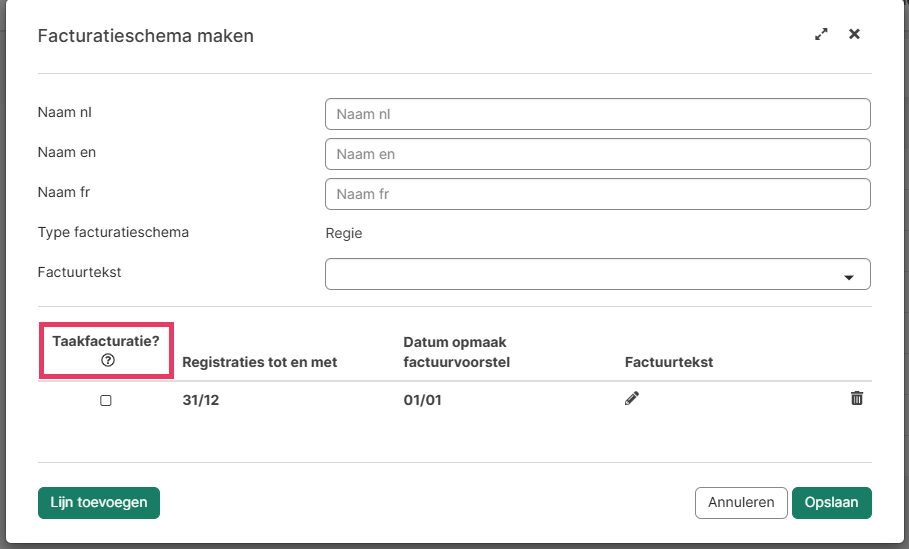Enable the Taakfacturatie checkbox
The height and width of the screenshot is (549, 909).
click(x=106, y=400)
